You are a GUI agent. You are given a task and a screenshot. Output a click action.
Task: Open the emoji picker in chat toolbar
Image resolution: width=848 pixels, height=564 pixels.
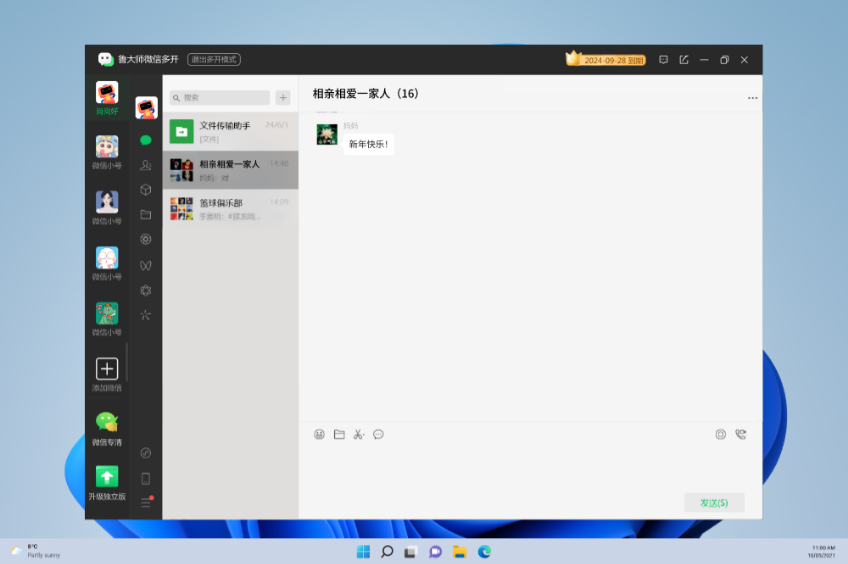tap(319, 434)
